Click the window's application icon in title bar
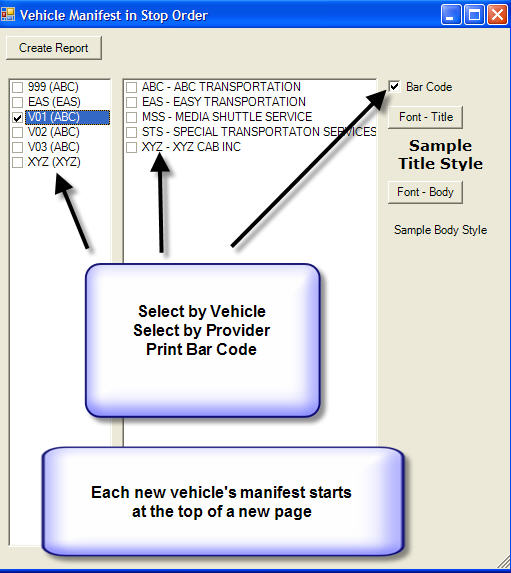The image size is (511, 573). pos(8,15)
